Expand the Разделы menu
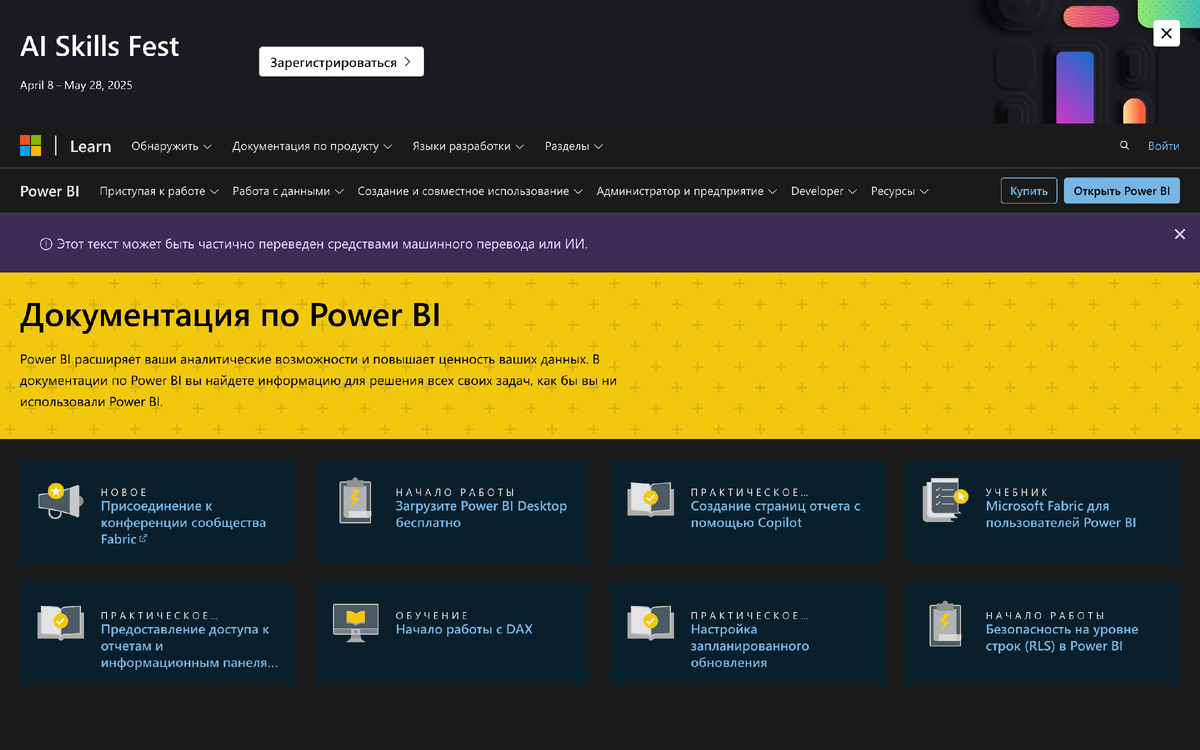 [x=574, y=146]
